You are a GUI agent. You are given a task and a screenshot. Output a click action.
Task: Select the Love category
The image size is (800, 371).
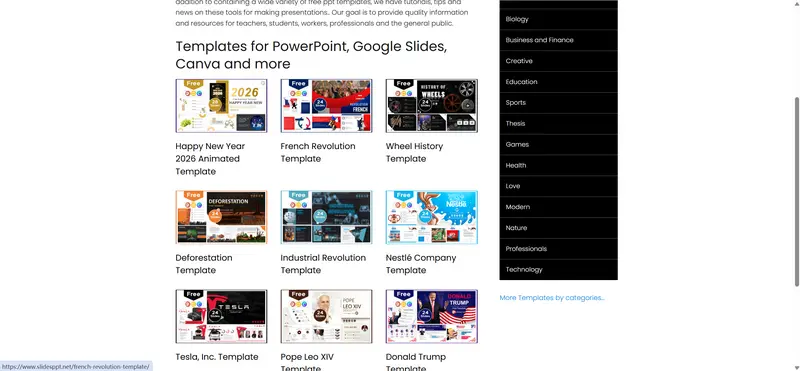click(559, 186)
